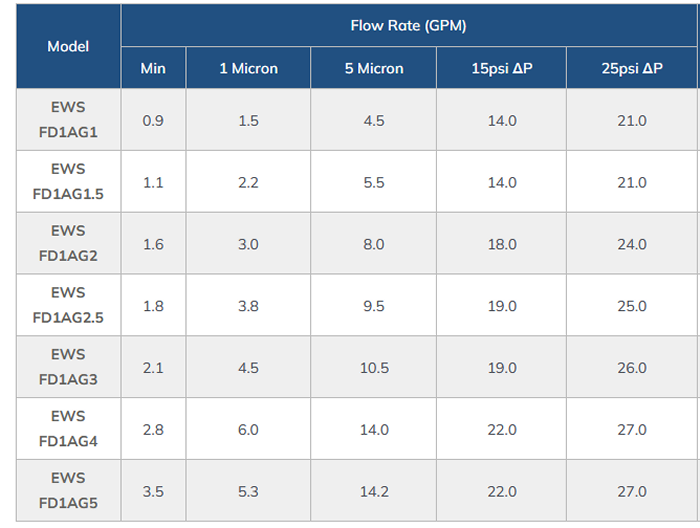Select the 1 Micron column header
Viewport: 700px width, 528px height.
(x=248, y=69)
